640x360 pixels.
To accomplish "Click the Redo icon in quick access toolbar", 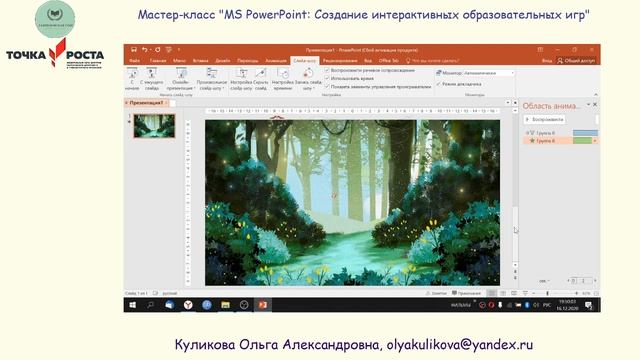I will point(158,49).
